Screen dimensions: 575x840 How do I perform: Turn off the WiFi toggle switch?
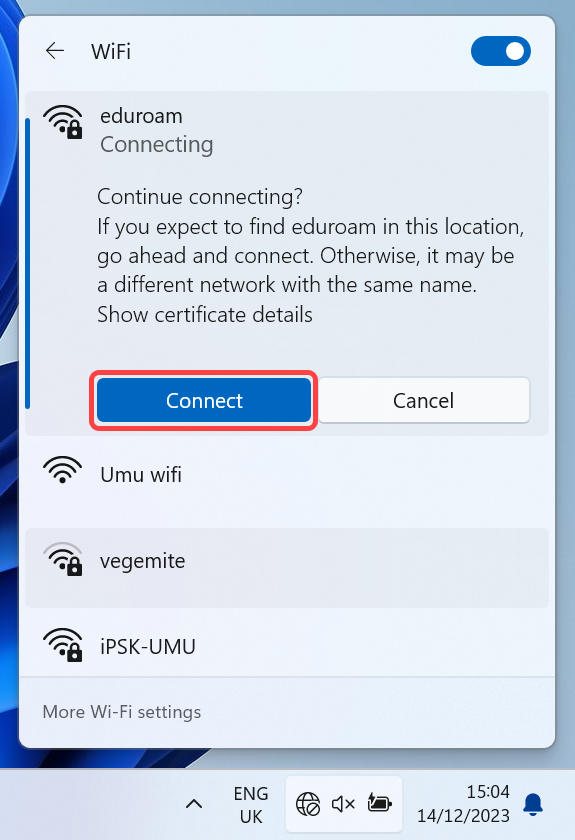[x=501, y=51]
